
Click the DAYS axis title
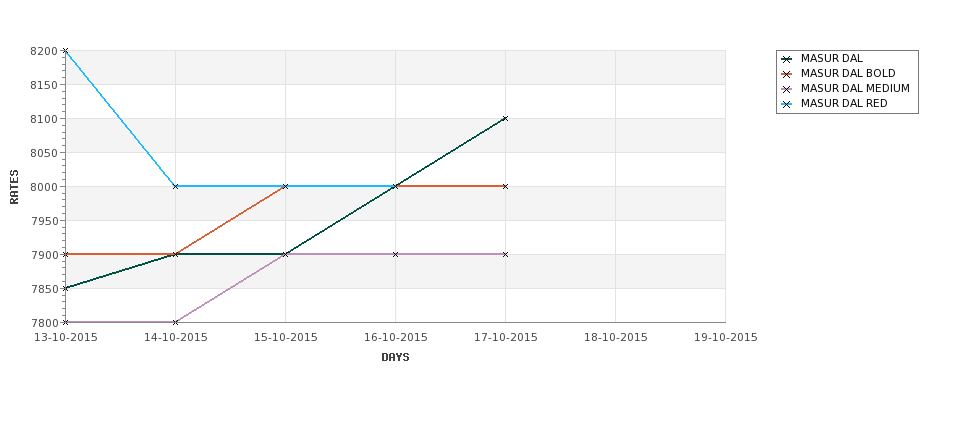point(395,358)
